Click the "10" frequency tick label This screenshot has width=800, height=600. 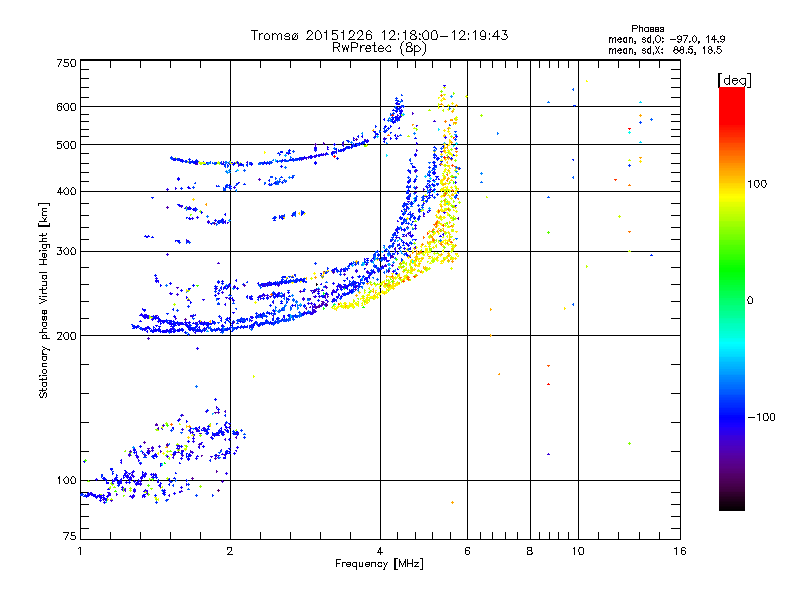click(x=578, y=551)
